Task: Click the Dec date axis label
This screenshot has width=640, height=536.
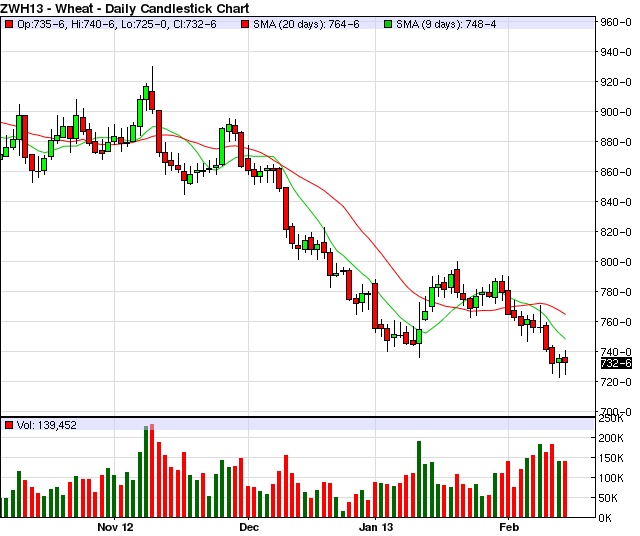Action: [249, 527]
